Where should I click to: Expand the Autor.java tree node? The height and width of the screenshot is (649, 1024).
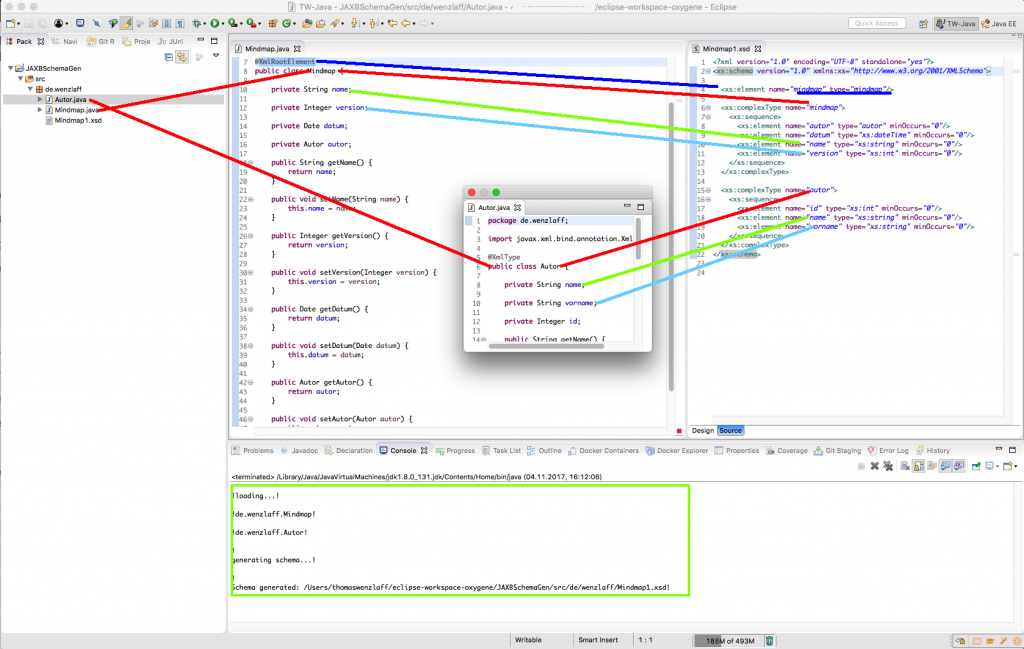coord(40,100)
